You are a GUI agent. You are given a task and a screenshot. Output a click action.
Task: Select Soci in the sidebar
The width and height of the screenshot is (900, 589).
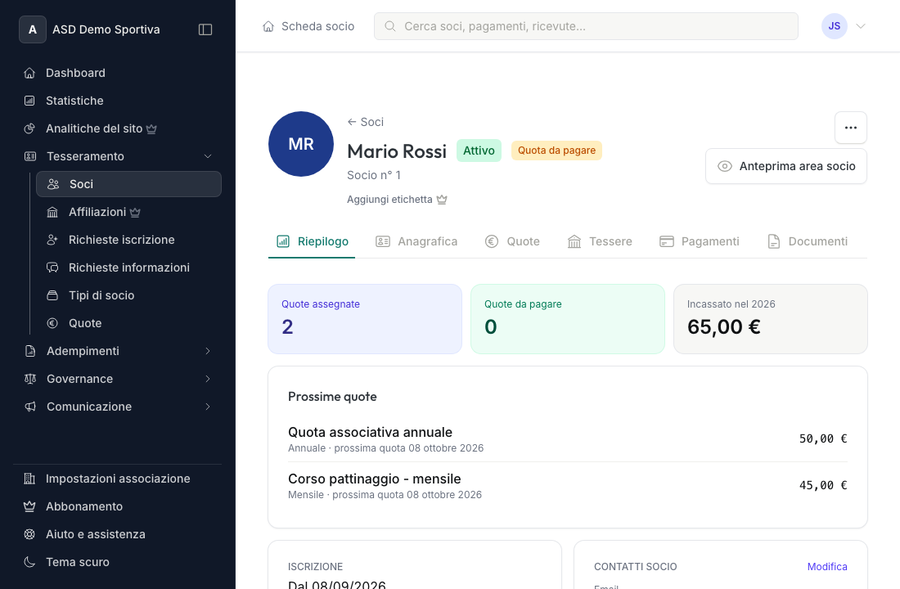pos(129,184)
